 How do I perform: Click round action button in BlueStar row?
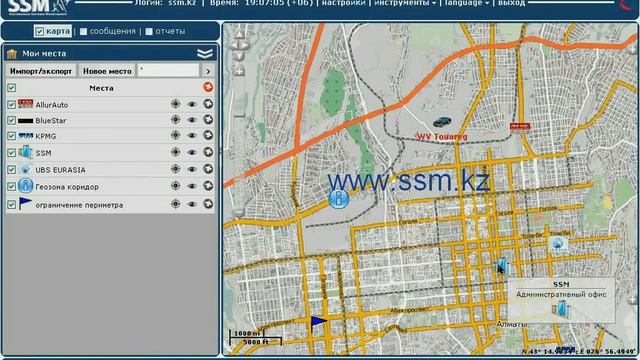point(208,120)
